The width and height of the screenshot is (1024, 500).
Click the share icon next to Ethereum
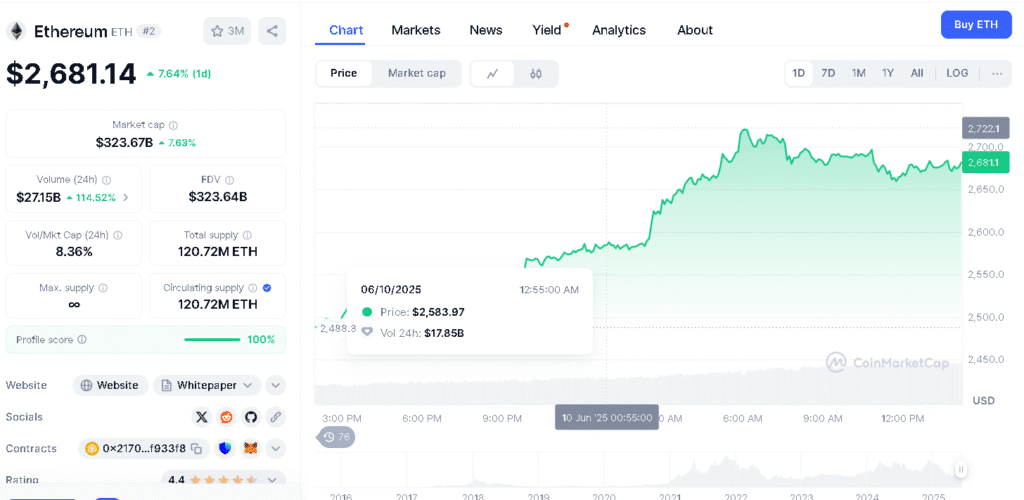272,31
